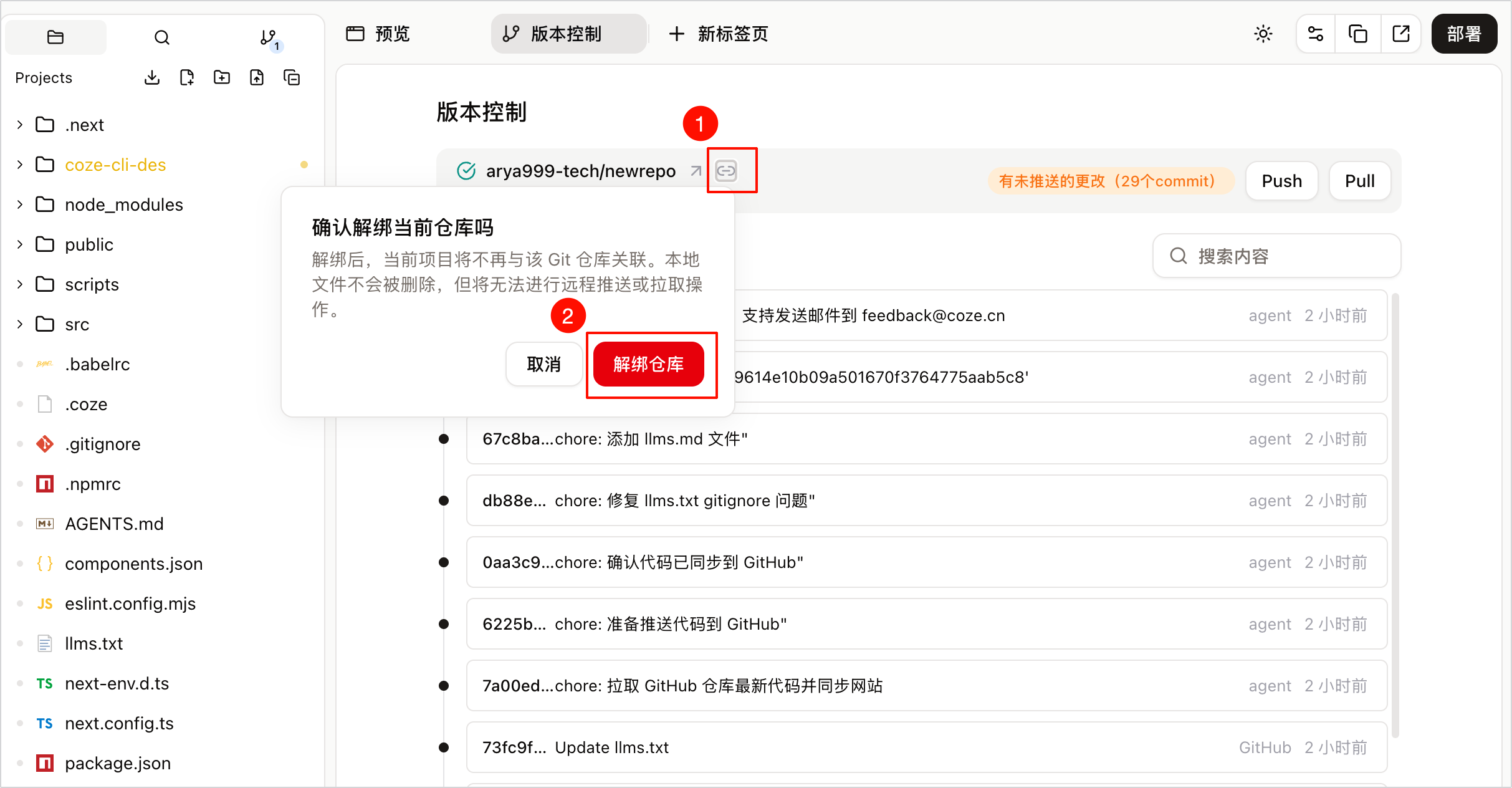Click the npm icon beside package.json
This screenshot has width=1512, height=788.
click(x=45, y=763)
